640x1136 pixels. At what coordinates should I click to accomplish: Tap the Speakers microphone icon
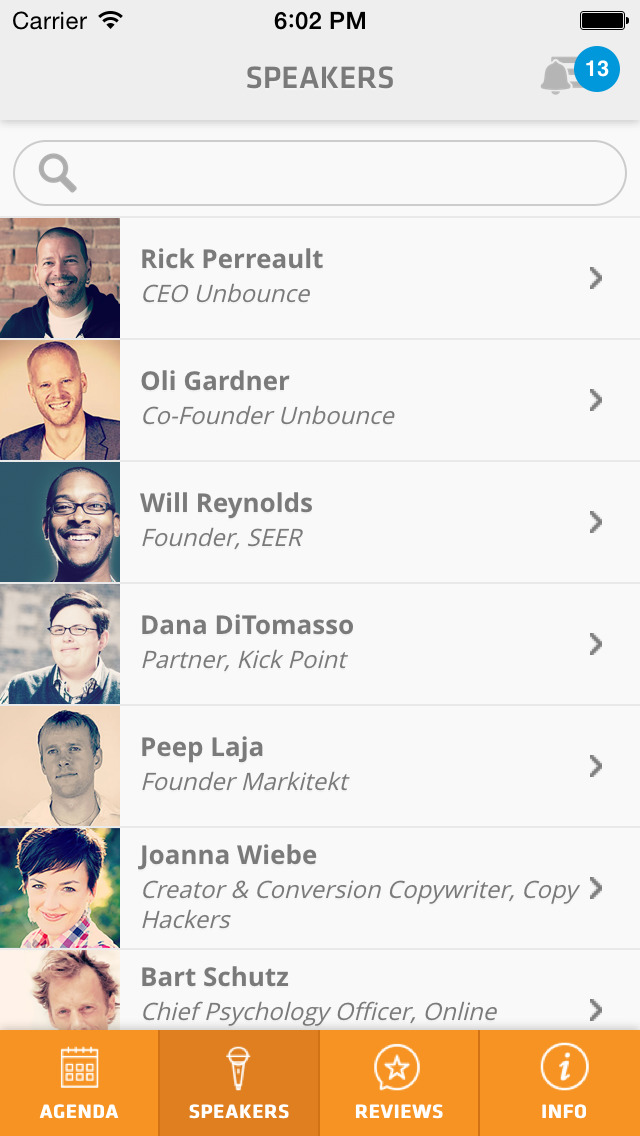click(x=239, y=1068)
